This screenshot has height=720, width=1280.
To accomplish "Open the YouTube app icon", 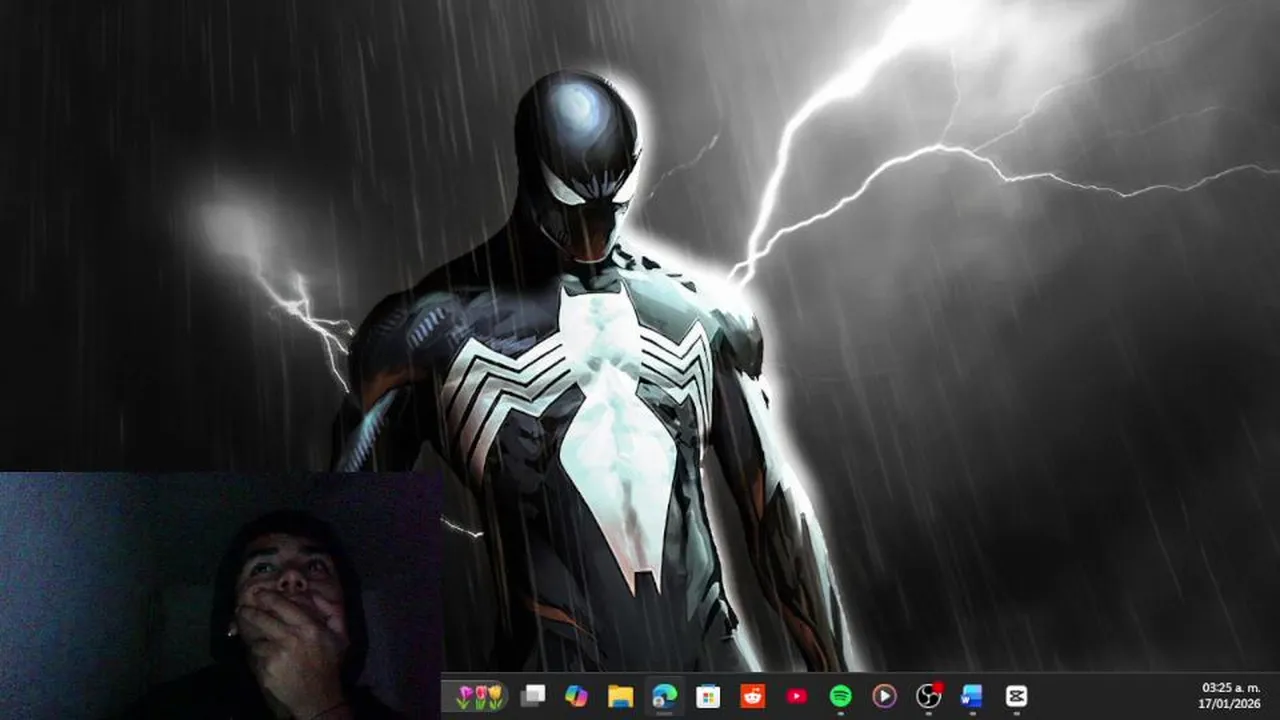I will pyautogui.click(x=797, y=696).
